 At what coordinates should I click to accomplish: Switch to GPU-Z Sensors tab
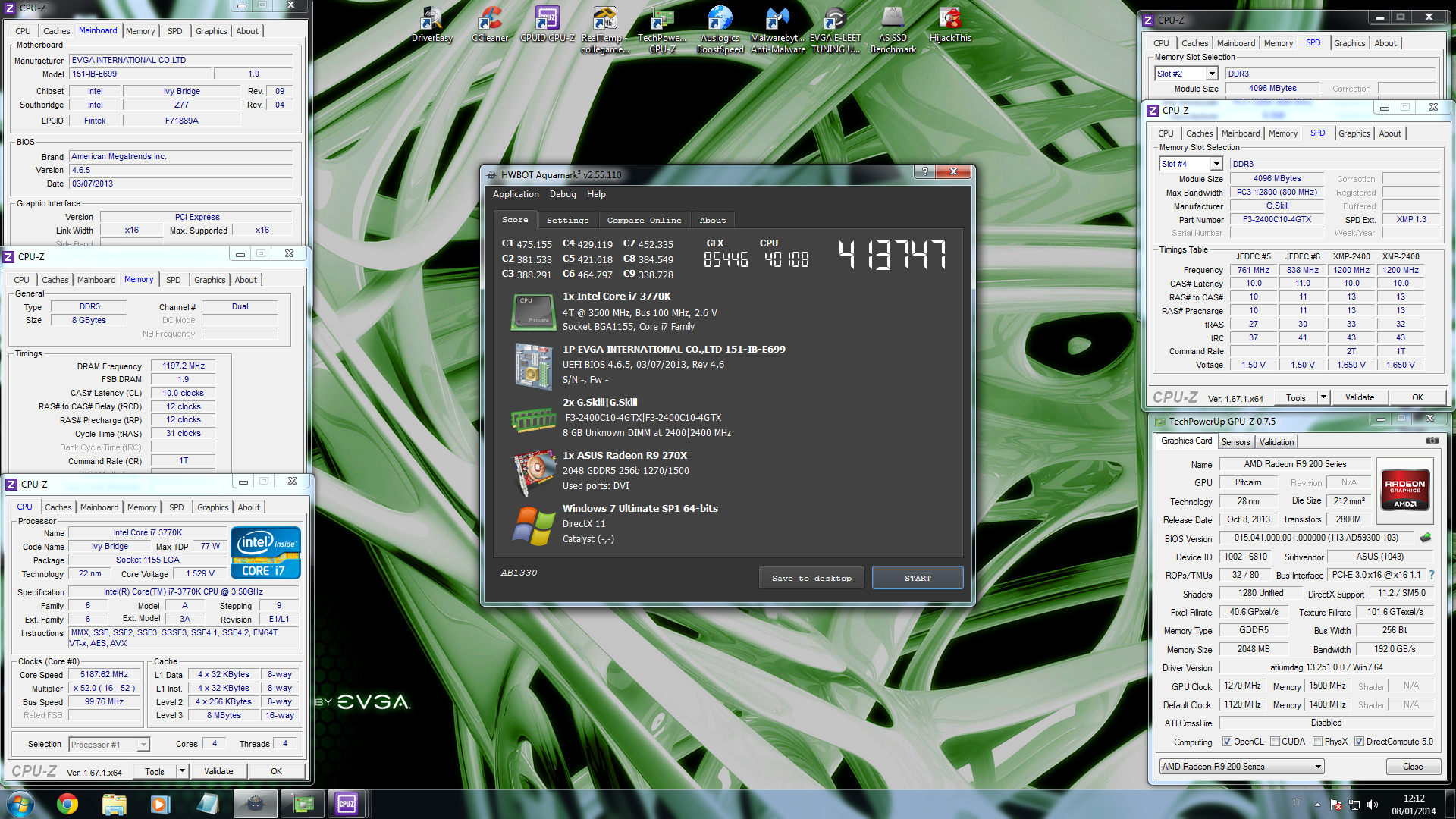pyautogui.click(x=1235, y=442)
